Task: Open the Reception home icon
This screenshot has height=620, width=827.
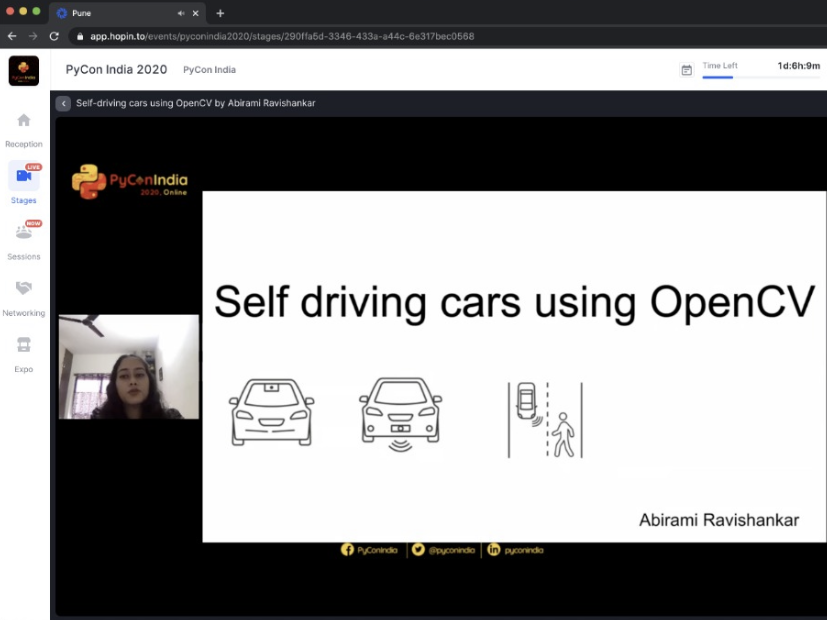Action: pos(24,120)
